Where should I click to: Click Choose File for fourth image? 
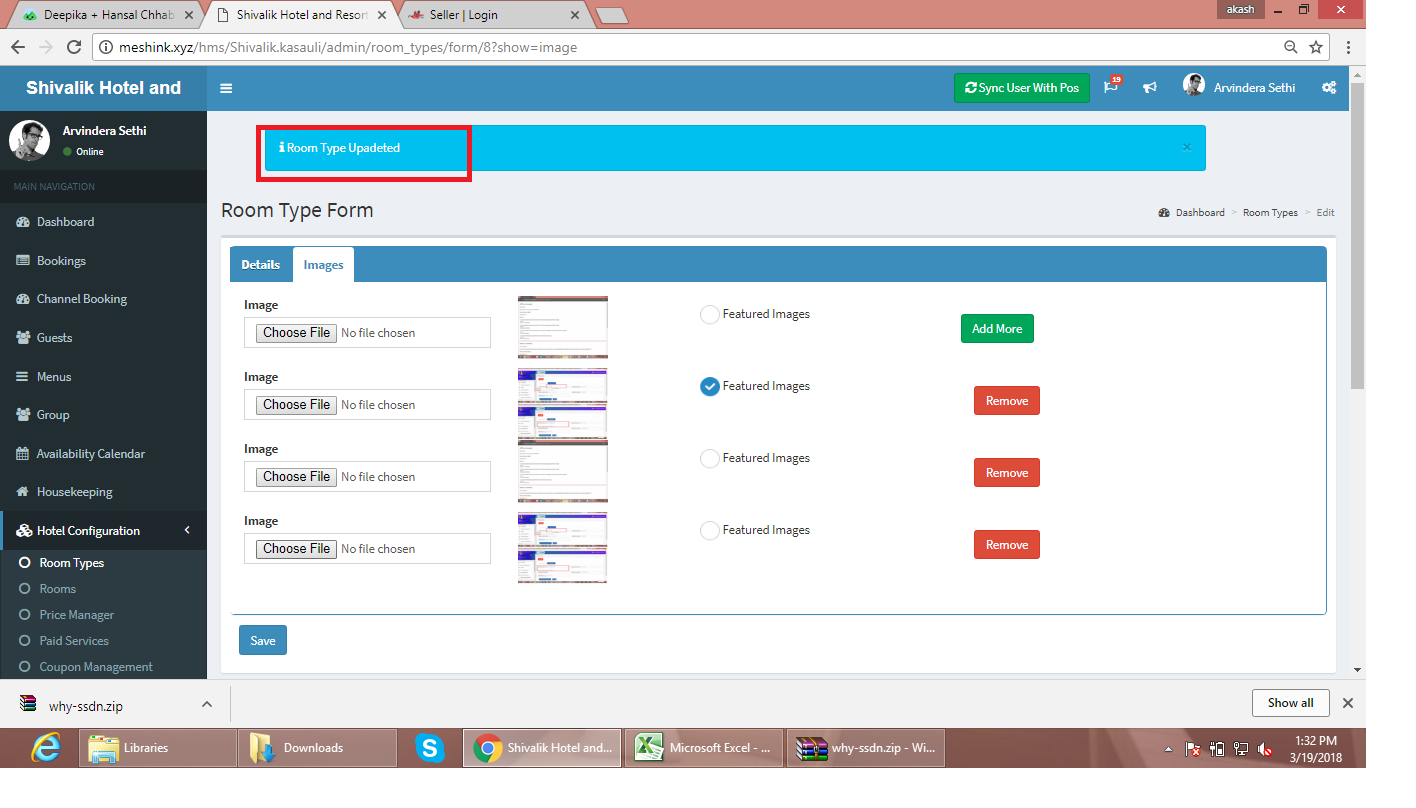click(296, 549)
